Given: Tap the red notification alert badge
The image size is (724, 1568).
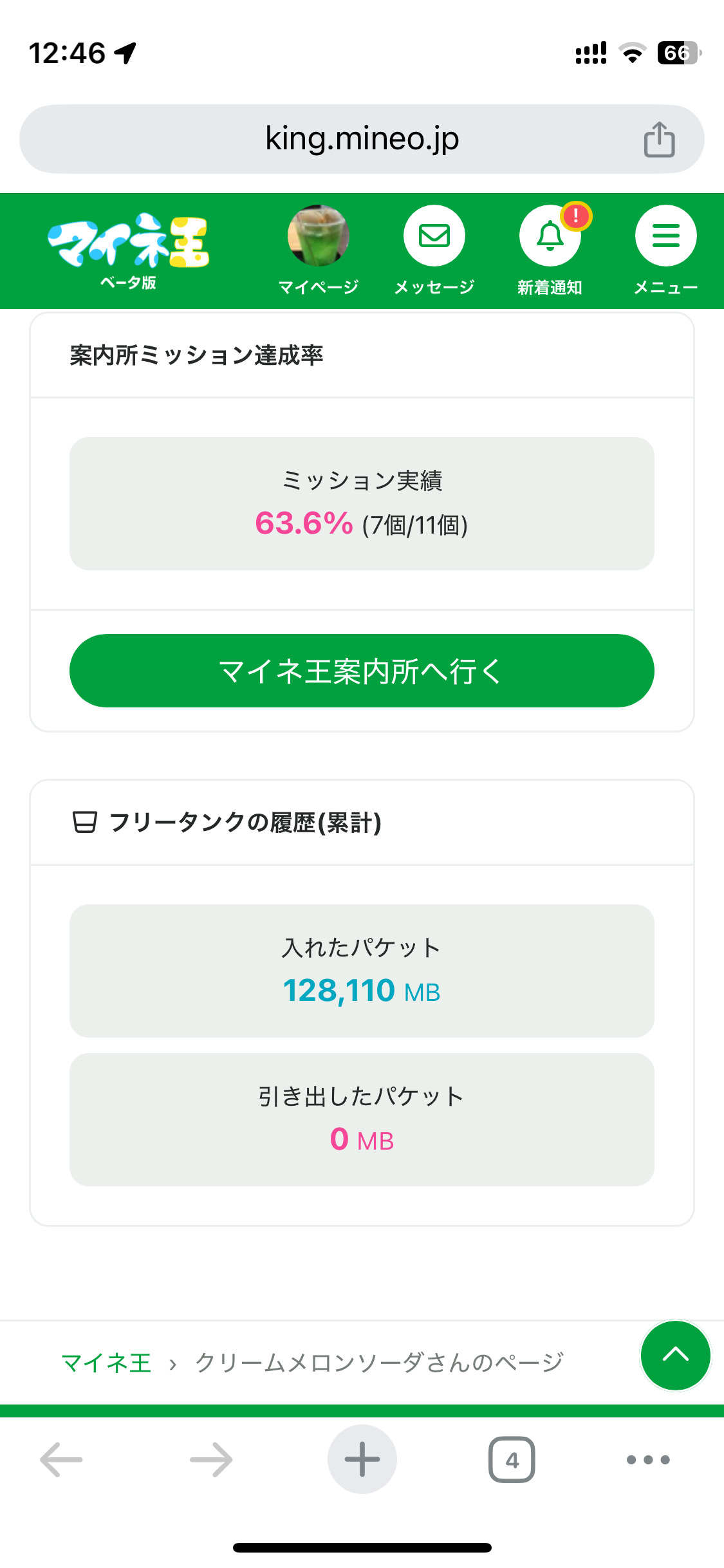Looking at the screenshot, I should click(576, 216).
